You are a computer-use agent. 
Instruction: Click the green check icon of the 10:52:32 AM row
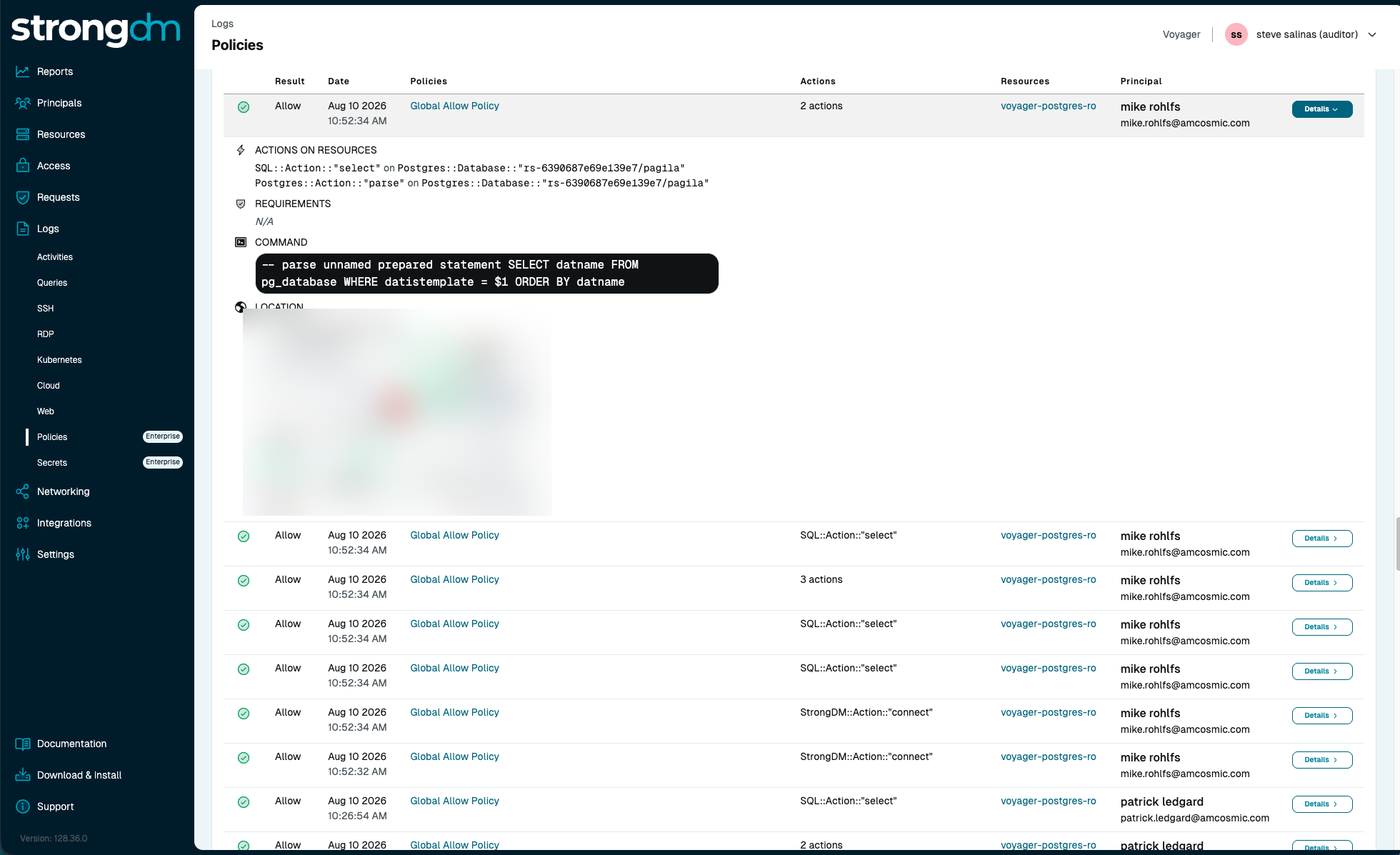tap(244, 758)
